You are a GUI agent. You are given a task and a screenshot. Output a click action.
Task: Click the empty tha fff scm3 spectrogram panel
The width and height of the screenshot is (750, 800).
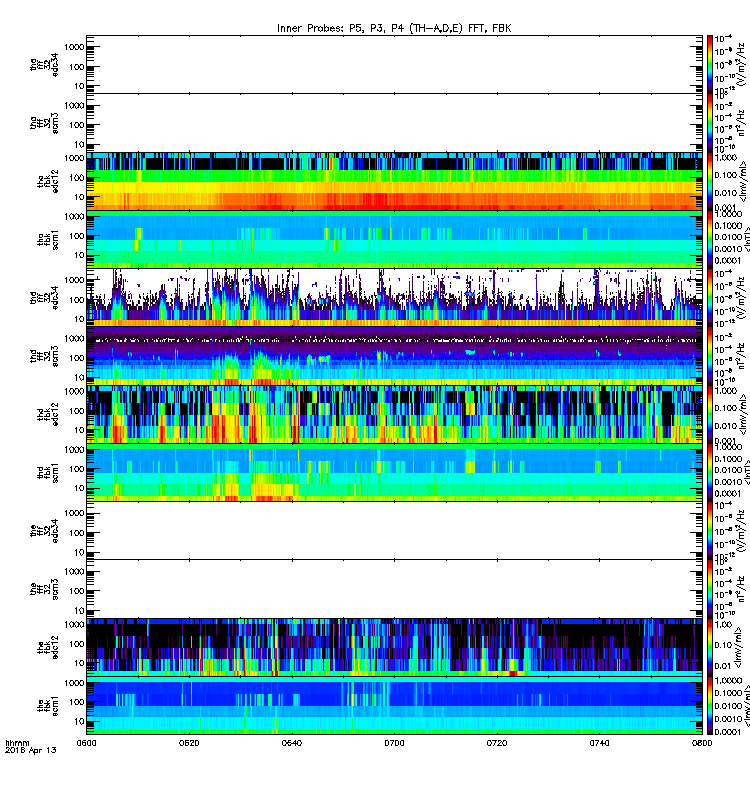coord(394,123)
